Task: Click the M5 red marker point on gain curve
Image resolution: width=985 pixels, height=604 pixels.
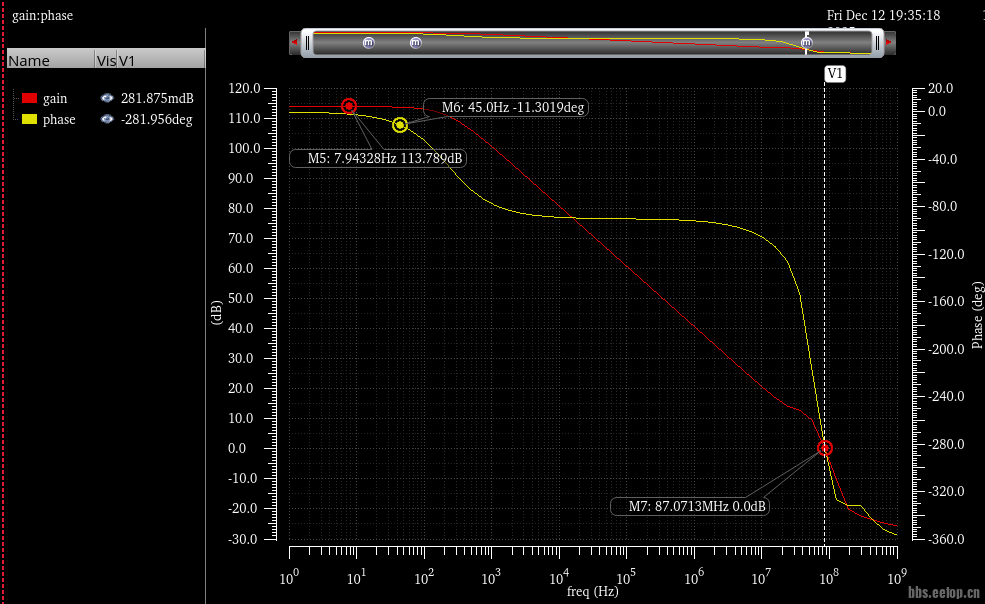Action: click(x=349, y=106)
